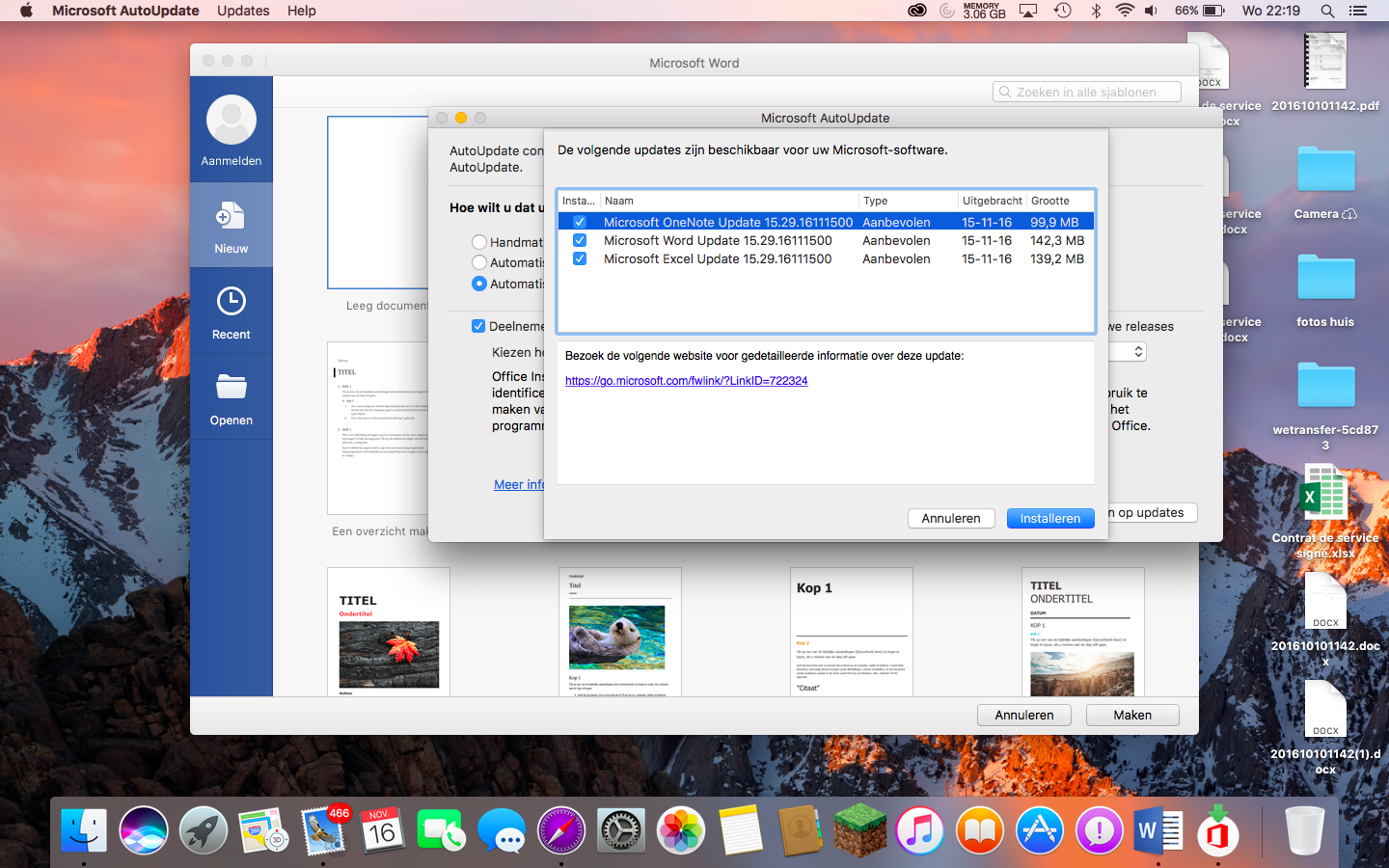This screenshot has width=1389, height=868.
Task: Click the Aanmelden profile avatar in Word
Action: point(231,120)
